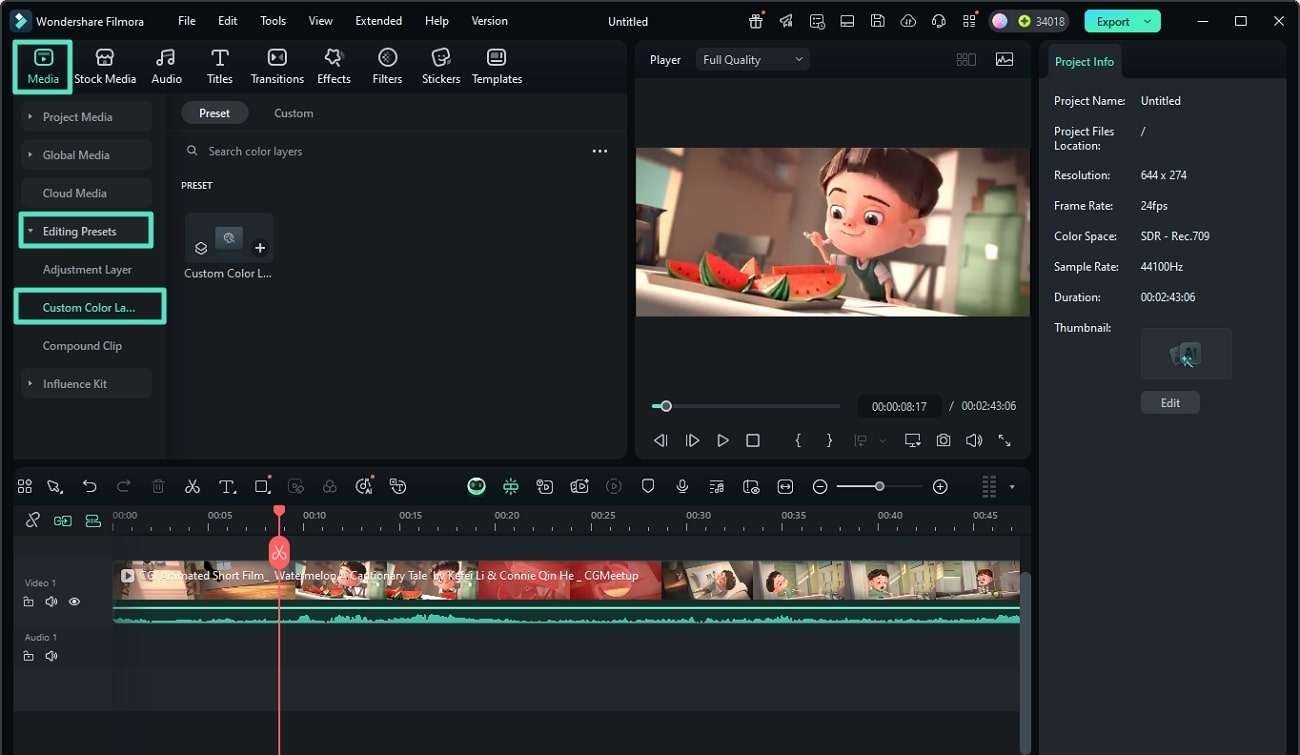The image size is (1300, 755).
Task: Open the Media tab
Action: (43, 67)
